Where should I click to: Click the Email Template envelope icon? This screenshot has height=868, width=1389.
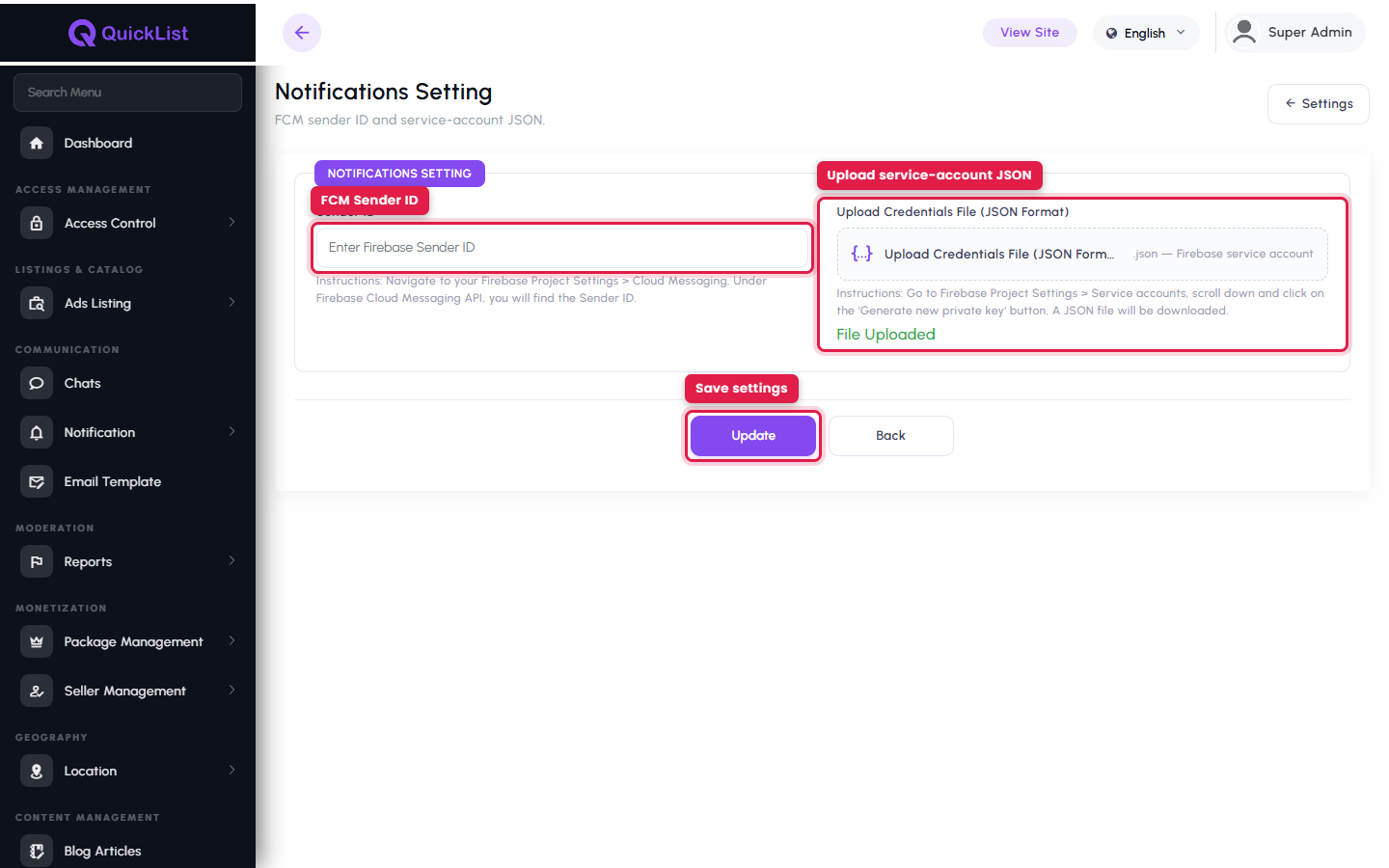pyautogui.click(x=37, y=481)
